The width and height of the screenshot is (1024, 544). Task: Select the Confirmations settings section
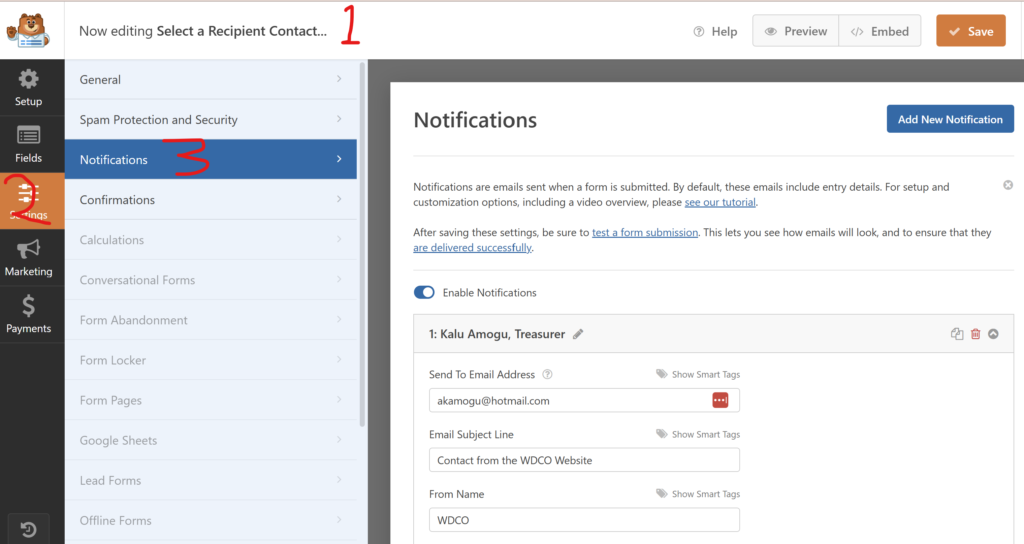[210, 200]
